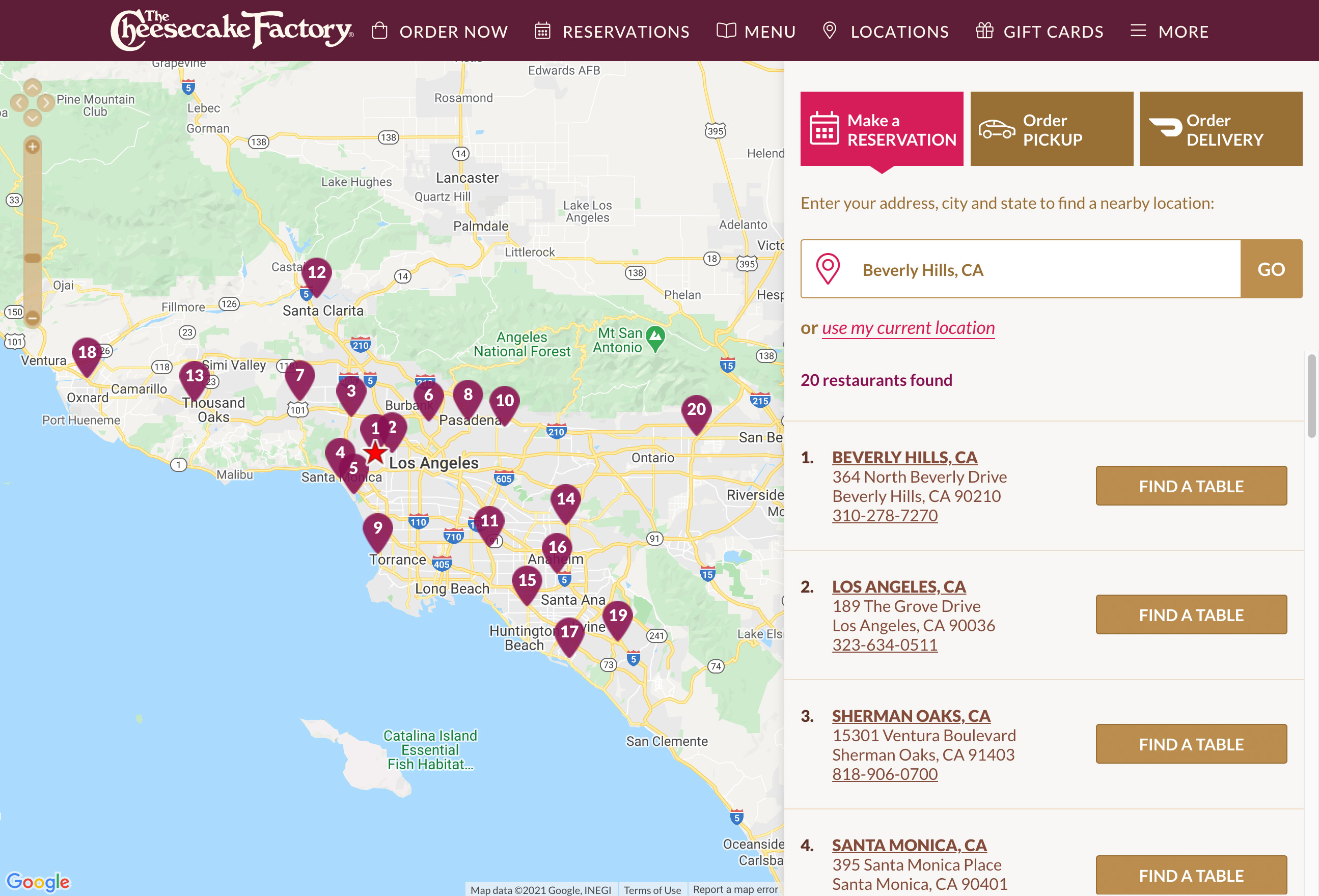Pan the map down with arrow control
Viewport: 1319px width, 896px height.
(x=33, y=118)
